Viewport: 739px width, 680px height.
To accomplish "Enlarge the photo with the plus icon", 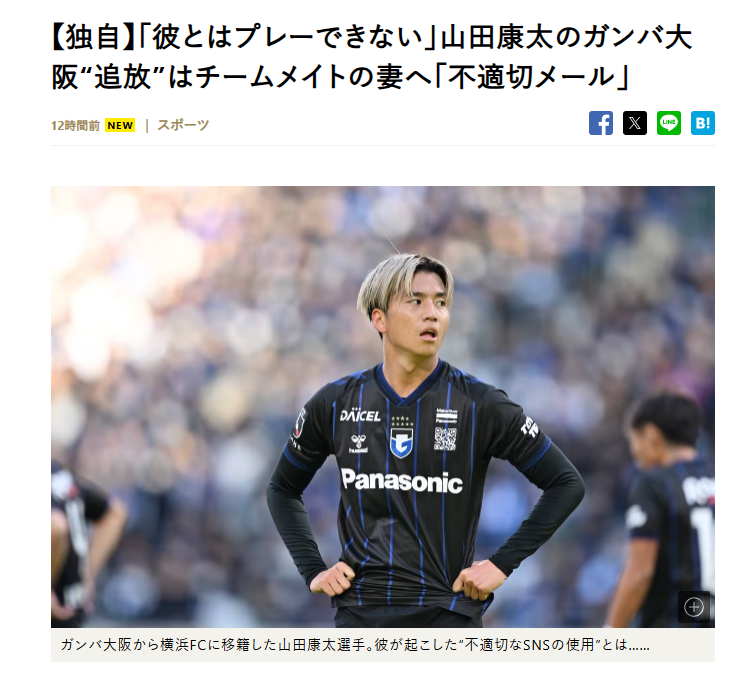I will (694, 607).
